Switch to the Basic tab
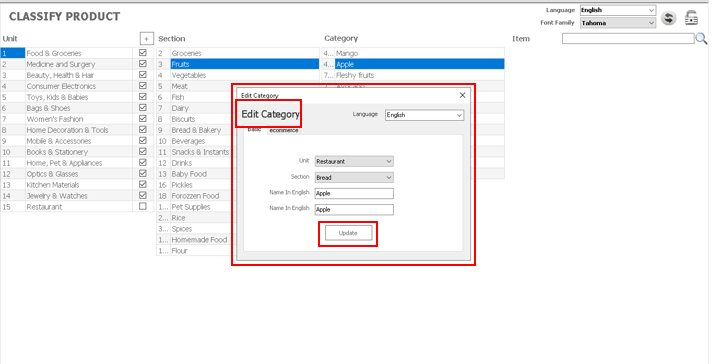Image resolution: width=716 pixels, height=364 pixels. 254,130
